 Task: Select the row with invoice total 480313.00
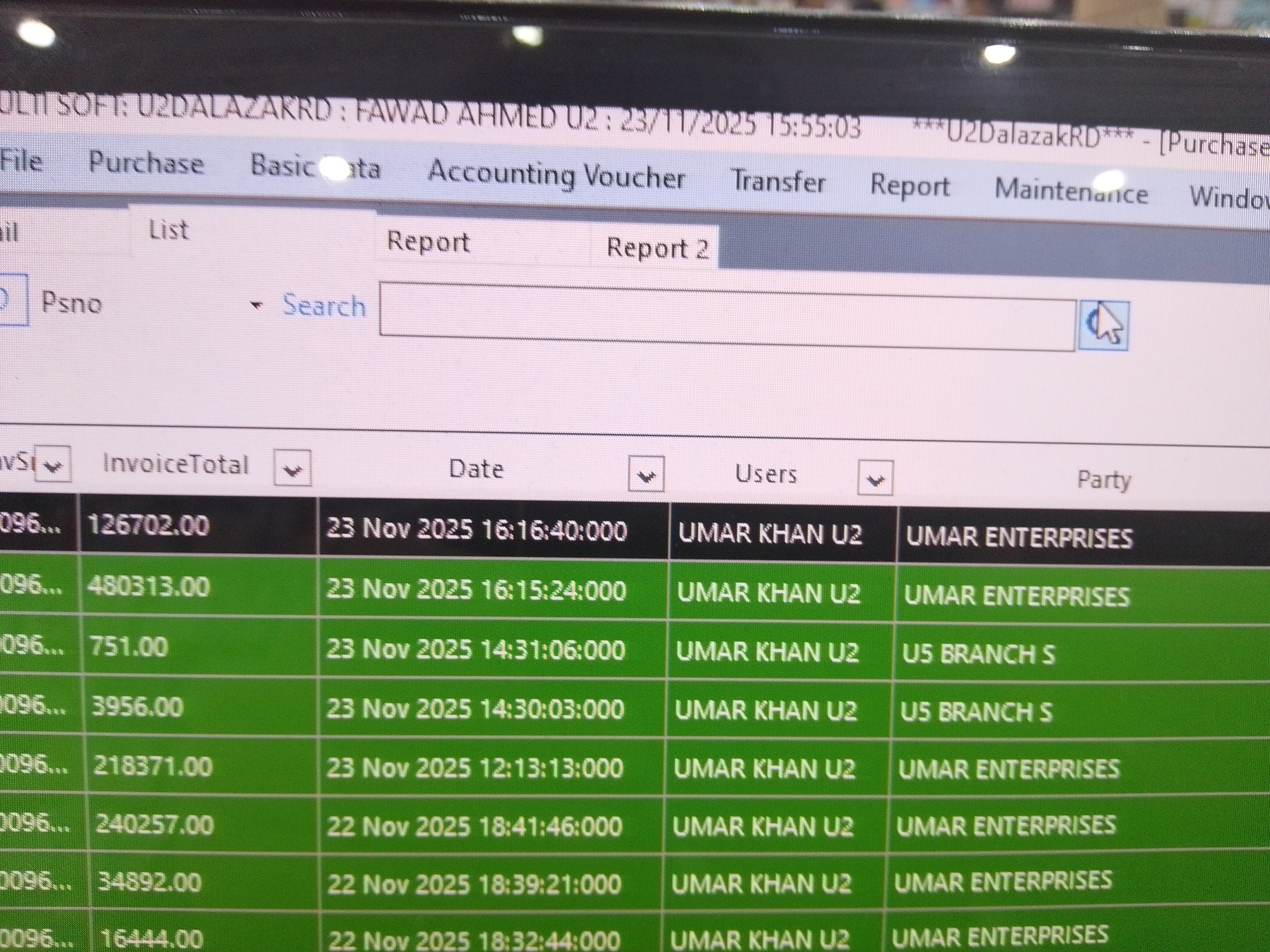(x=149, y=588)
